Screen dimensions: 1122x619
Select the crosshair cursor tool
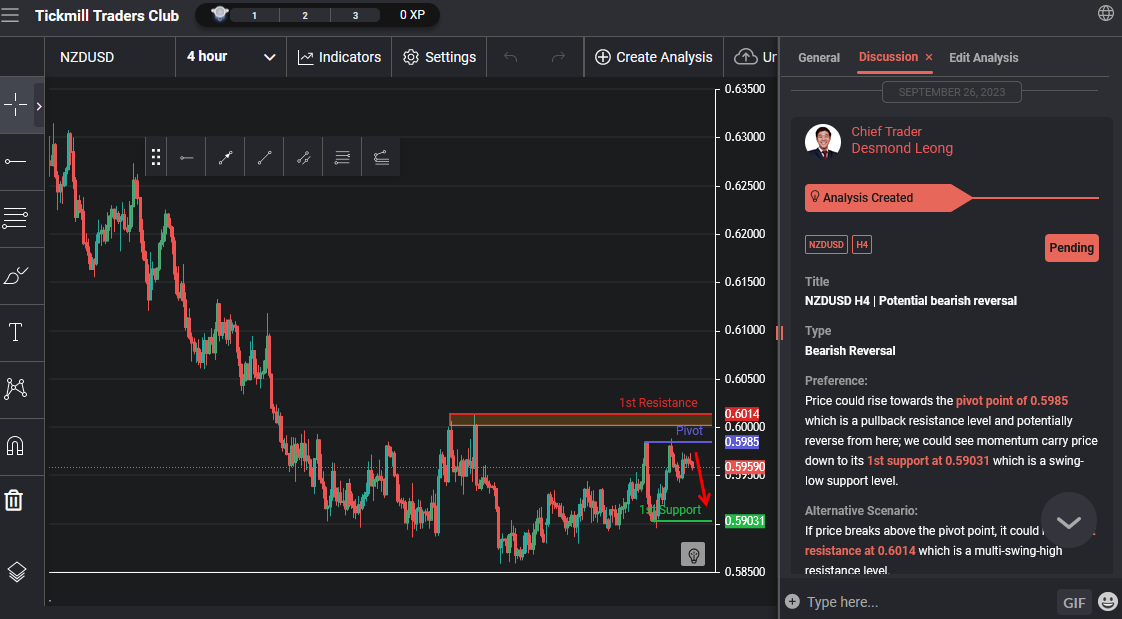[x=16, y=105]
